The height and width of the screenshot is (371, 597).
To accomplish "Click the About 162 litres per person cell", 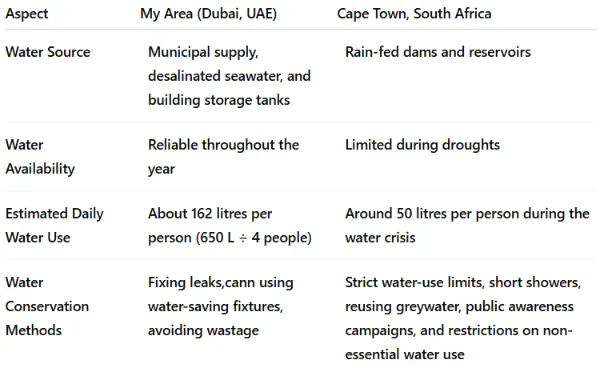I will (x=230, y=225).
